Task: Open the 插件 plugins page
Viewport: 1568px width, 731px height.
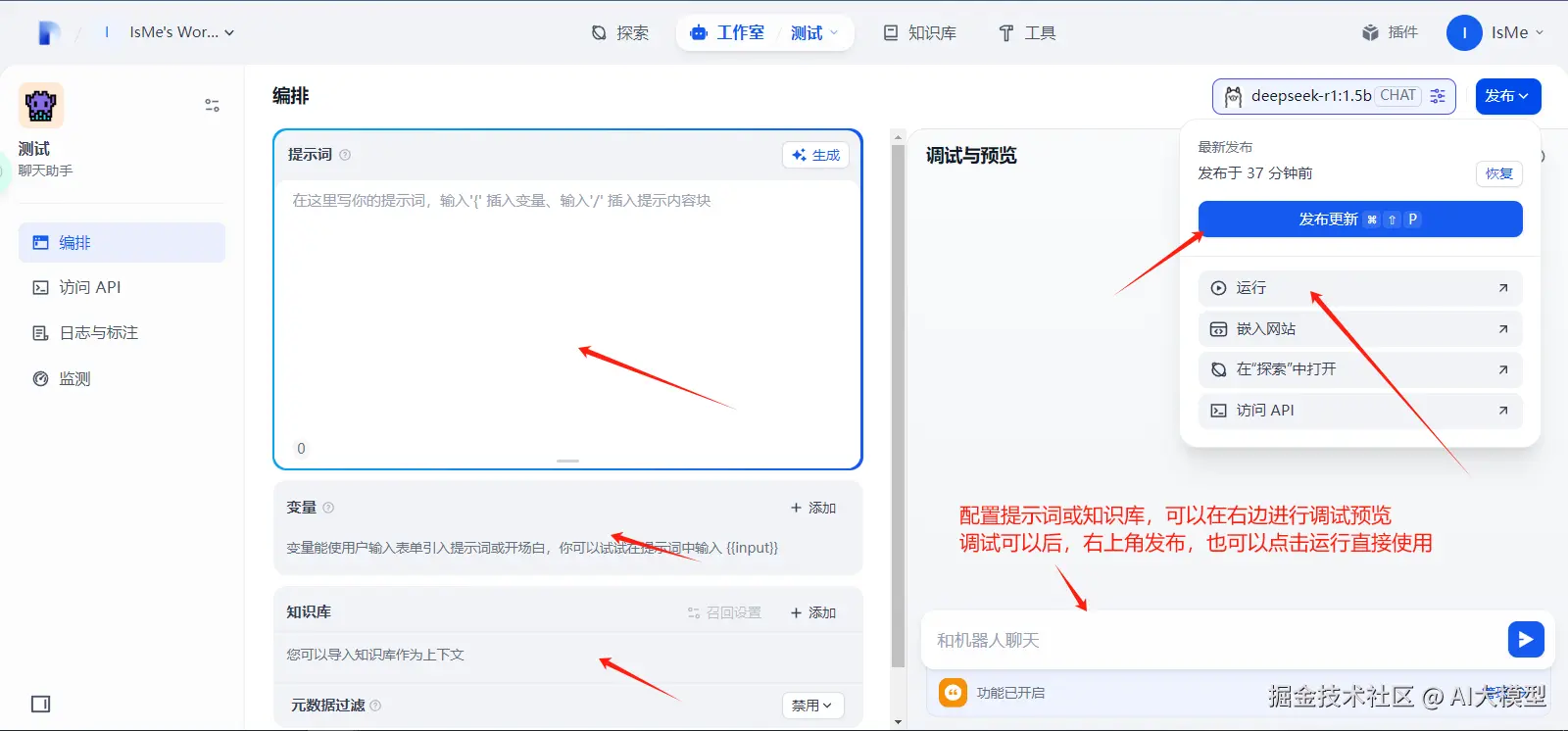Action: click(1390, 32)
